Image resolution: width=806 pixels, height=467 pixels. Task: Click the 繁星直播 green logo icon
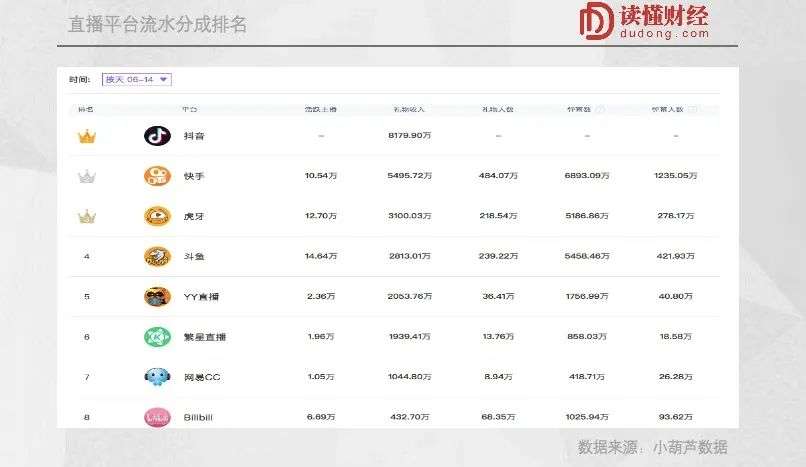click(157, 337)
